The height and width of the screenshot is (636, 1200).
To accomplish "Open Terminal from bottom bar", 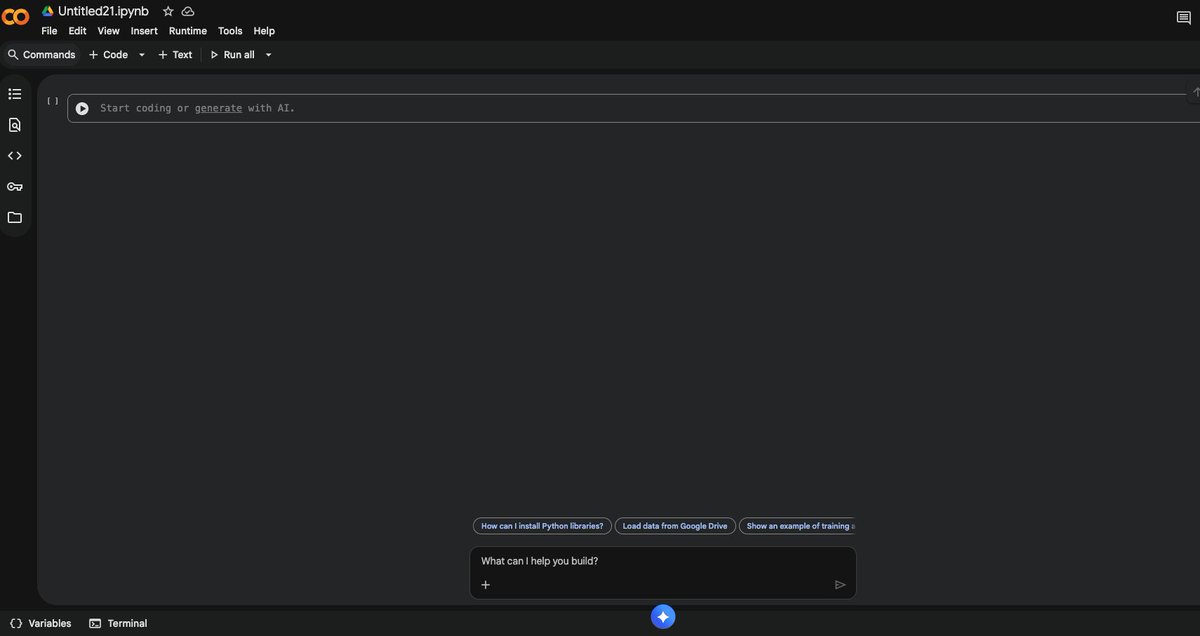I will coord(118,623).
